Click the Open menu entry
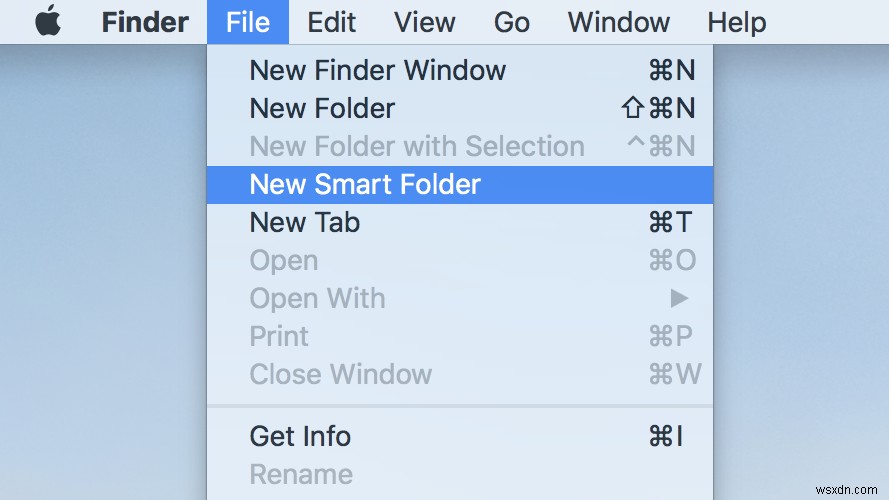Image resolution: width=889 pixels, height=500 pixels. tap(283, 260)
